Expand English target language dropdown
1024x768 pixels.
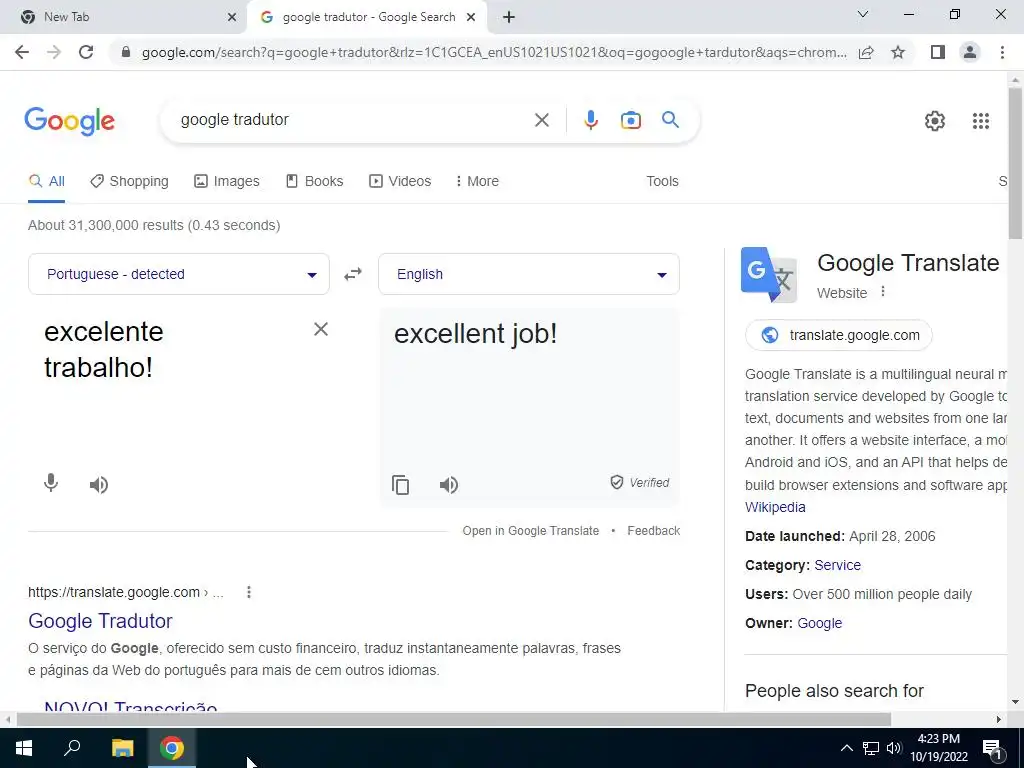coord(529,274)
